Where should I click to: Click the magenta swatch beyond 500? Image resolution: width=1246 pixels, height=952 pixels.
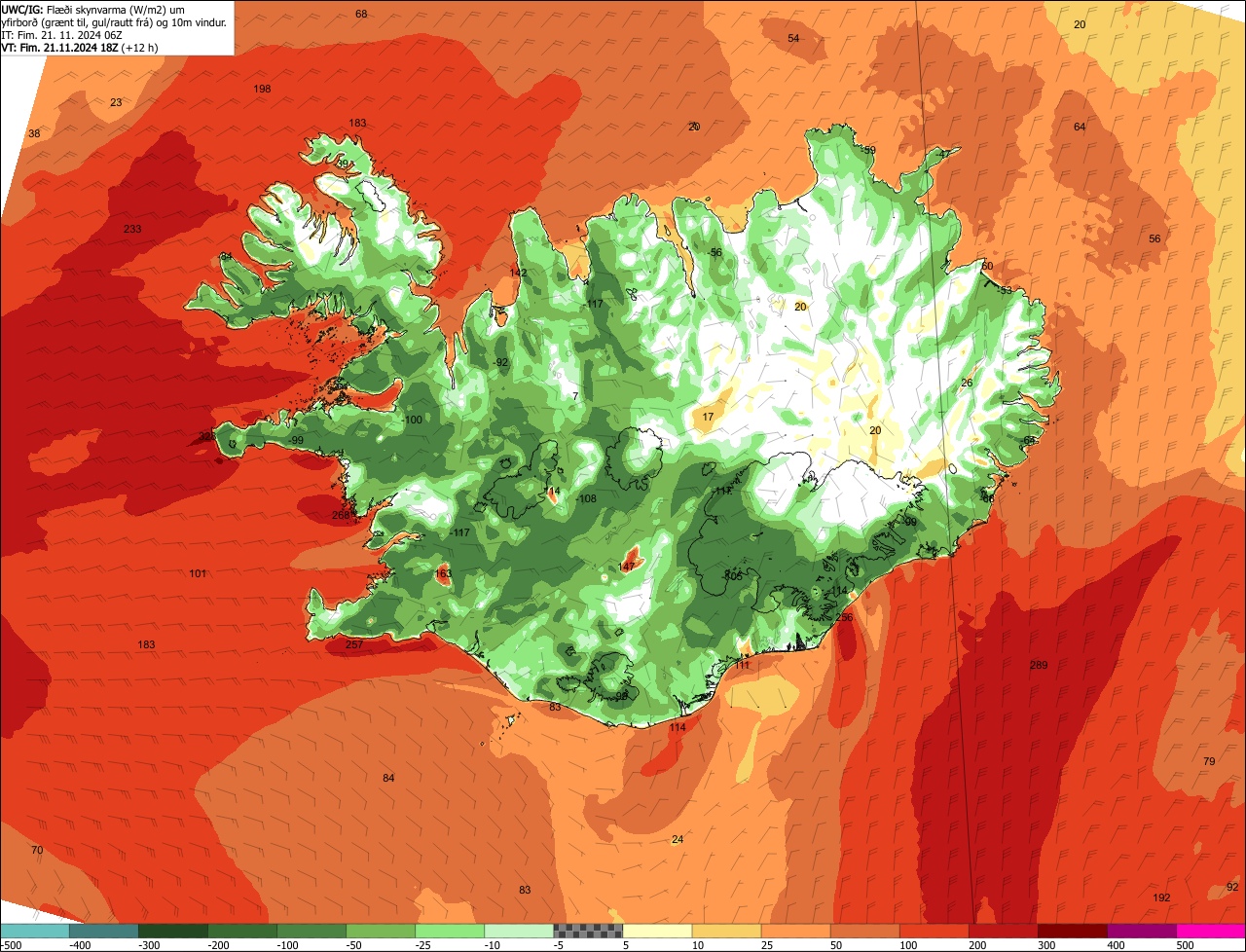coord(1211,931)
